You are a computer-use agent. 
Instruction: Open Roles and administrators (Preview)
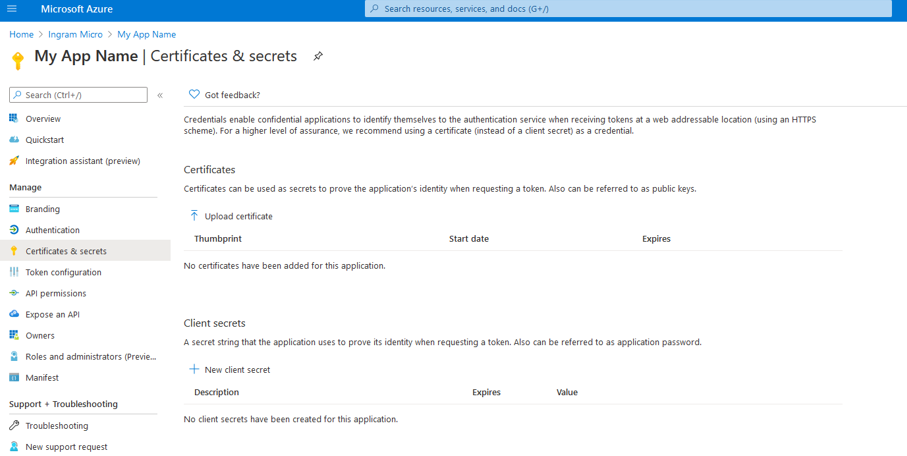pos(91,356)
